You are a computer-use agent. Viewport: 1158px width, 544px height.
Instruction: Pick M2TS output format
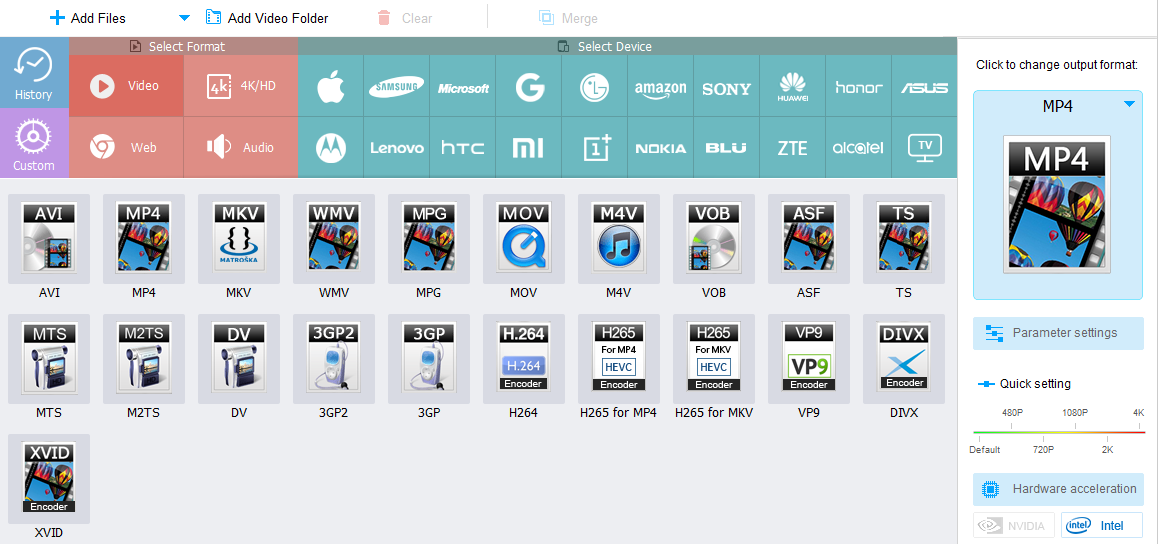point(144,359)
